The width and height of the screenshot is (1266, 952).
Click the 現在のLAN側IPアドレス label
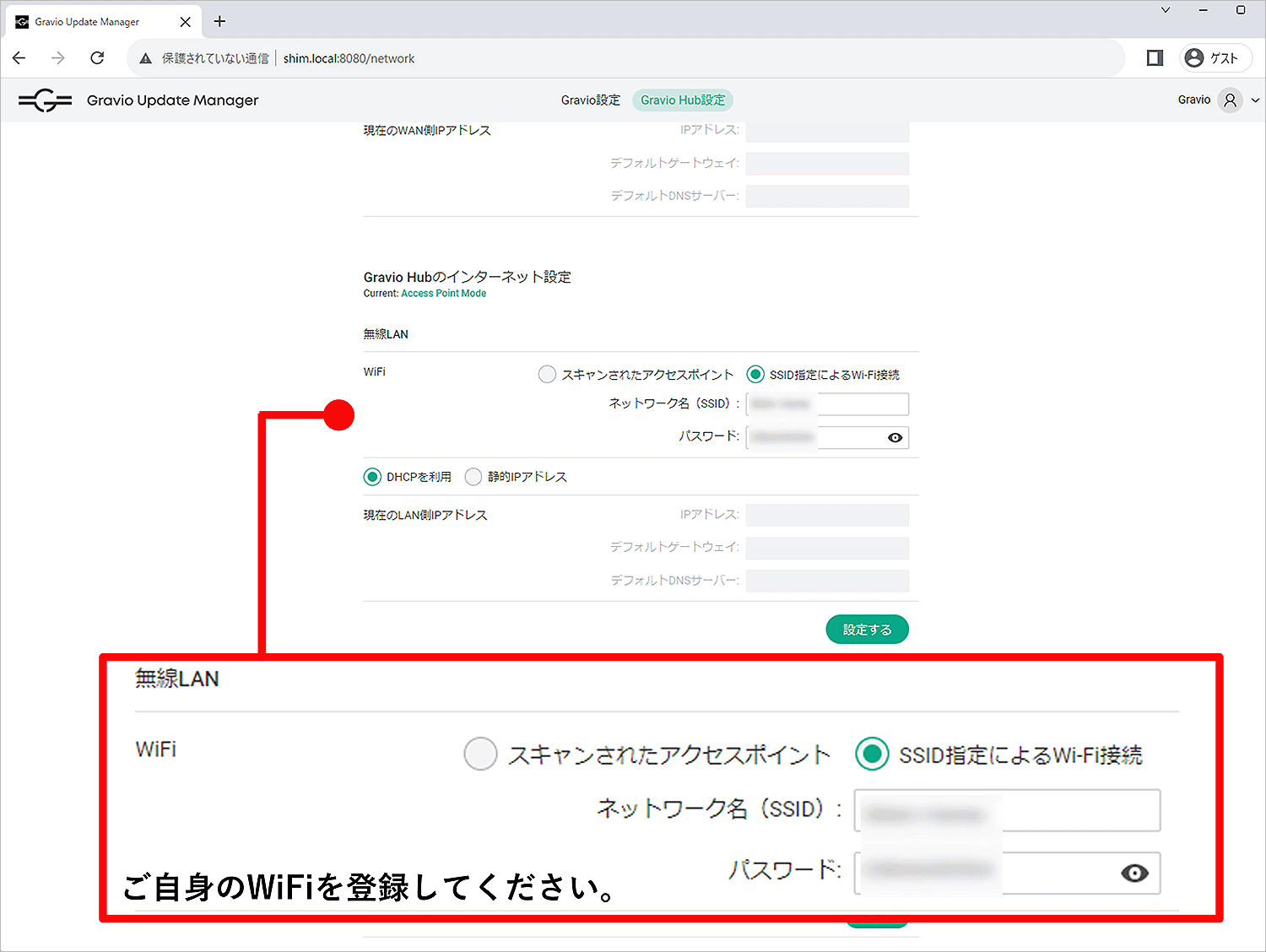pyautogui.click(x=425, y=515)
